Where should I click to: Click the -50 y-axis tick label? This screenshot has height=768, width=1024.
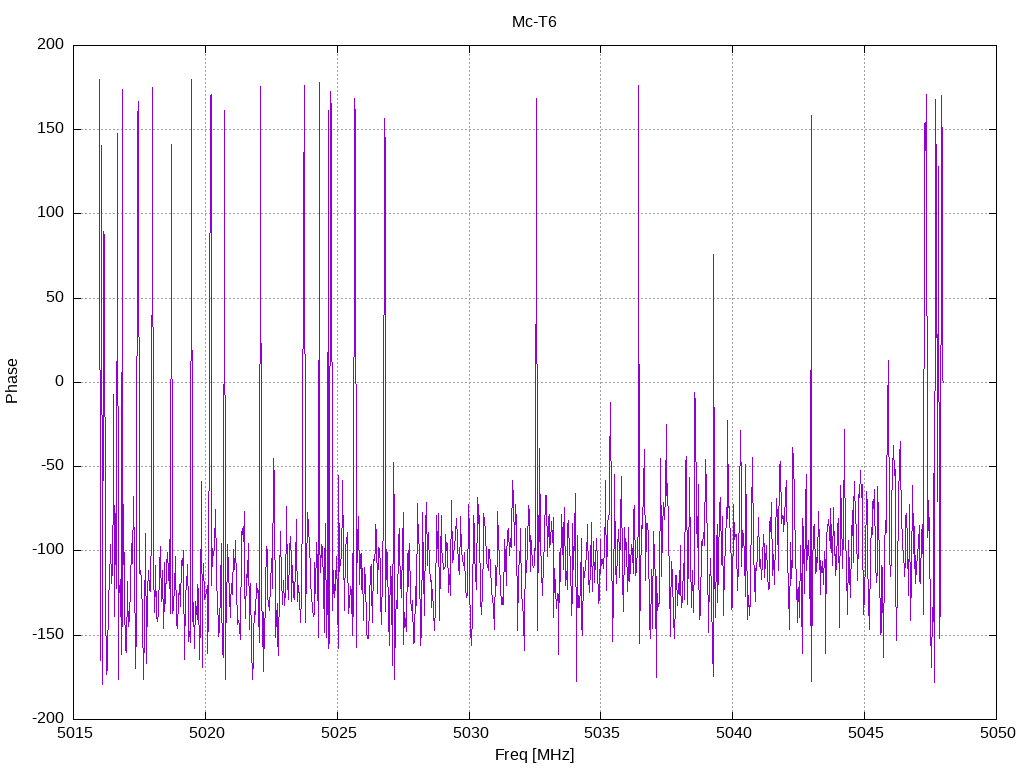[53, 466]
